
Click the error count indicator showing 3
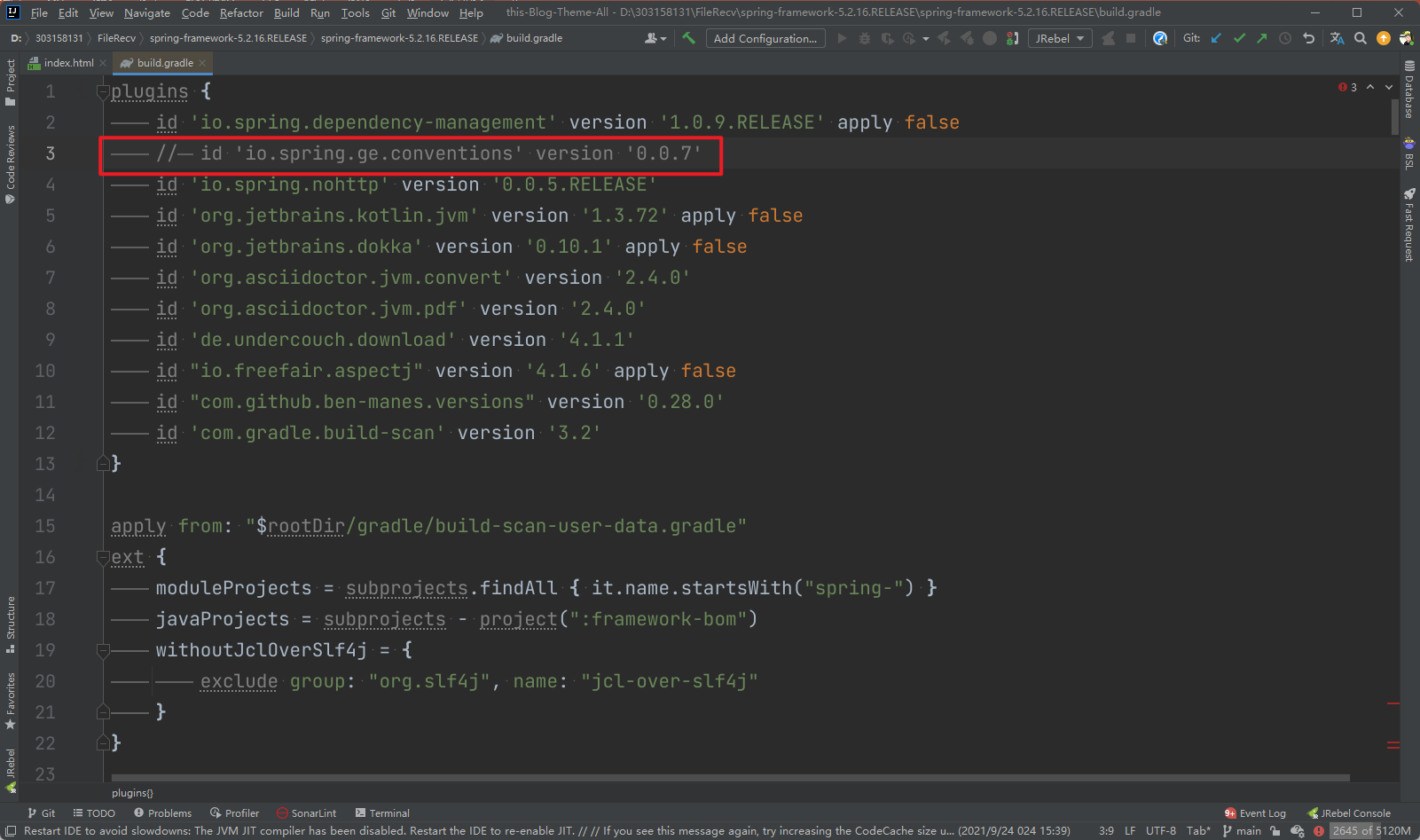click(x=1347, y=87)
